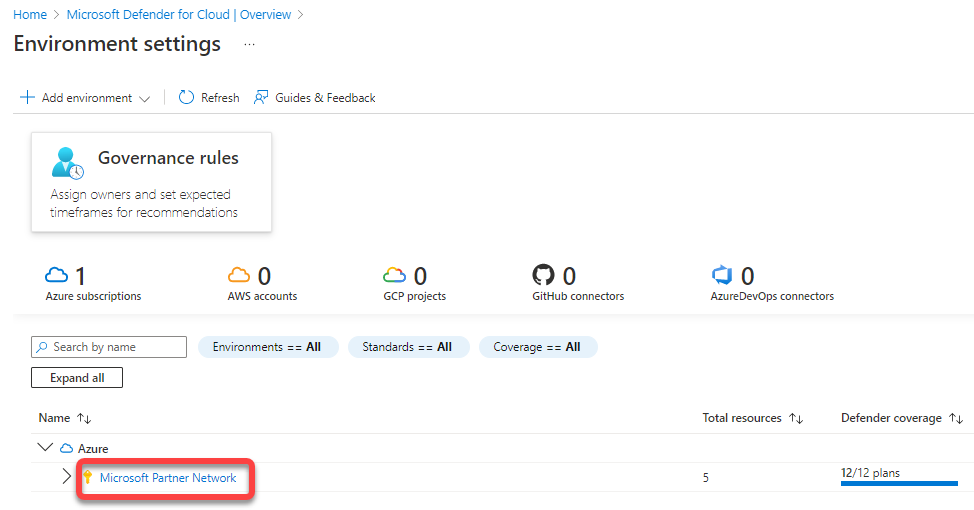Focus the Search by name field
Image resolution: width=974 pixels, height=510 pixels.
(x=109, y=347)
